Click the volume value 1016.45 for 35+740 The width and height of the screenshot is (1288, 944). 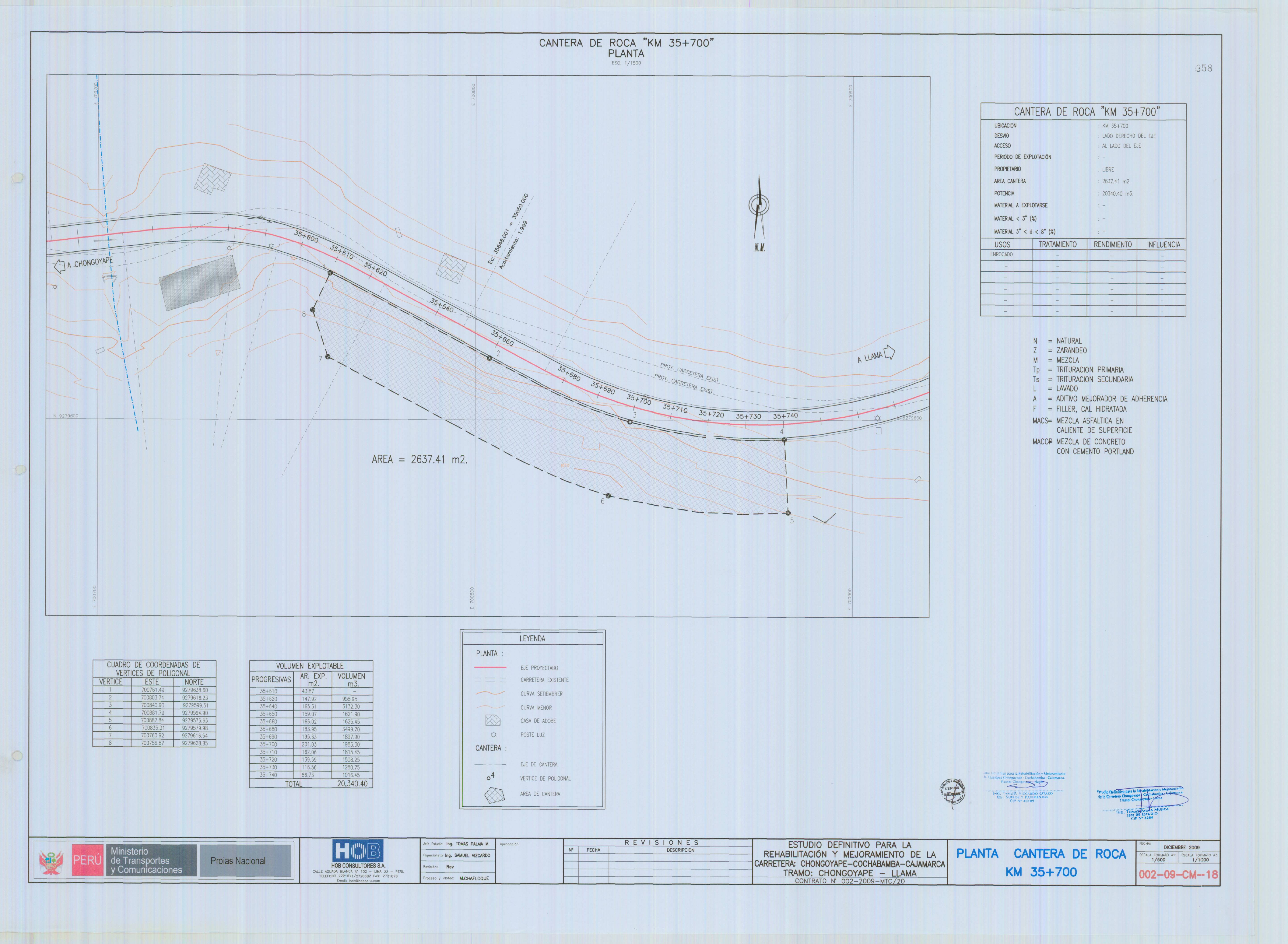[x=351, y=775]
